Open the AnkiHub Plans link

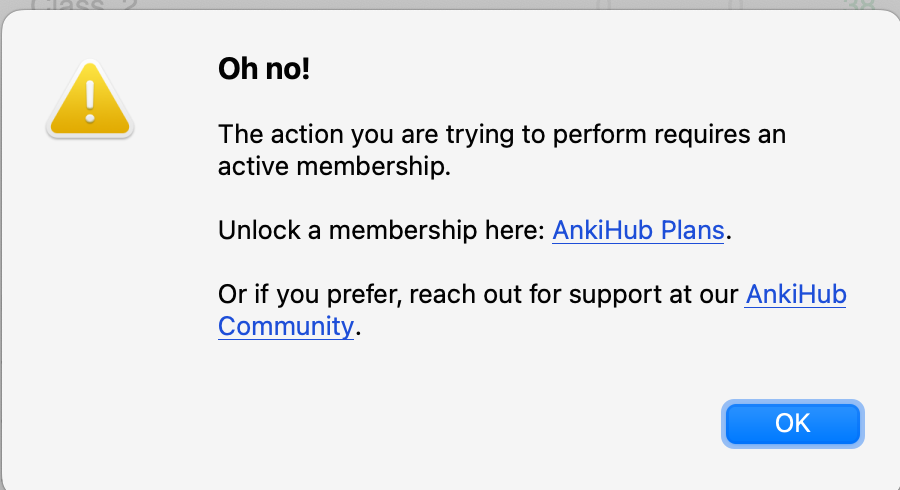click(638, 230)
